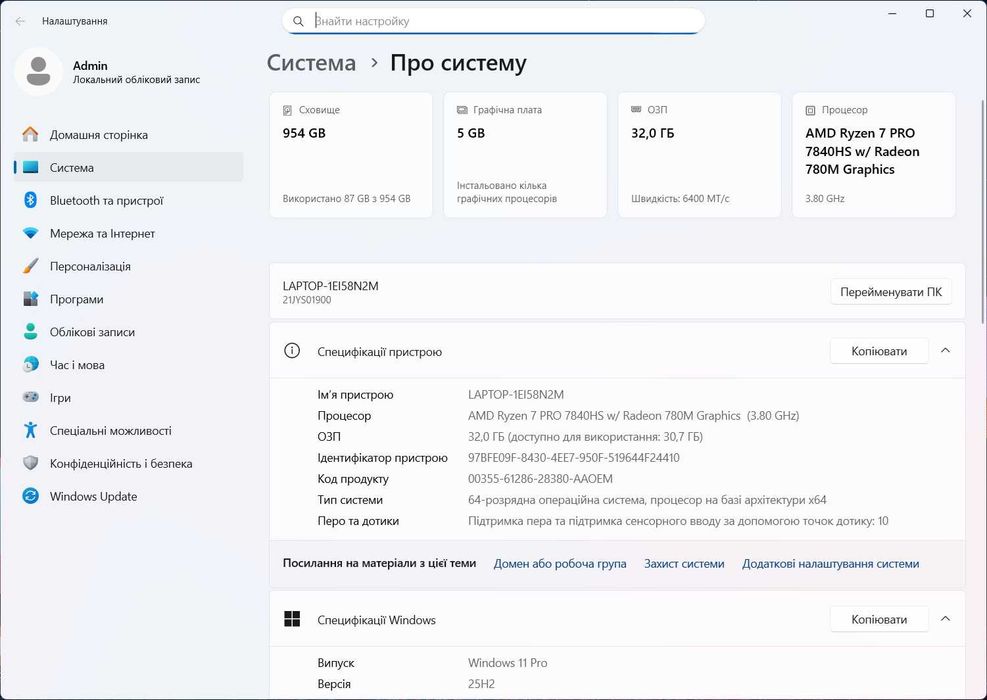Image resolution: width=987 pixels, height=700 pixels.
Task: Click the gamepad icon for Ігри
Action: click(30, 397)
